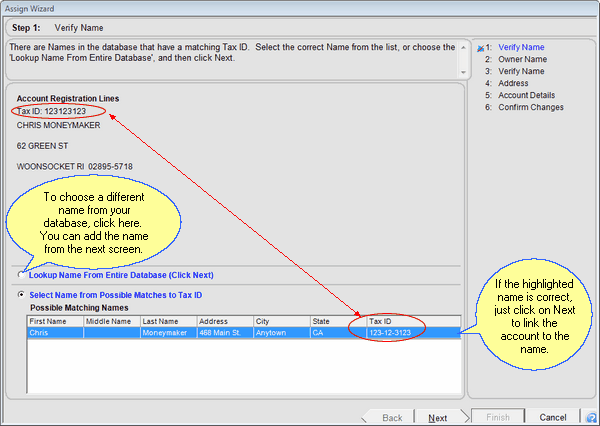Click the Finish button
600x426 pixels.
[498, 417]
